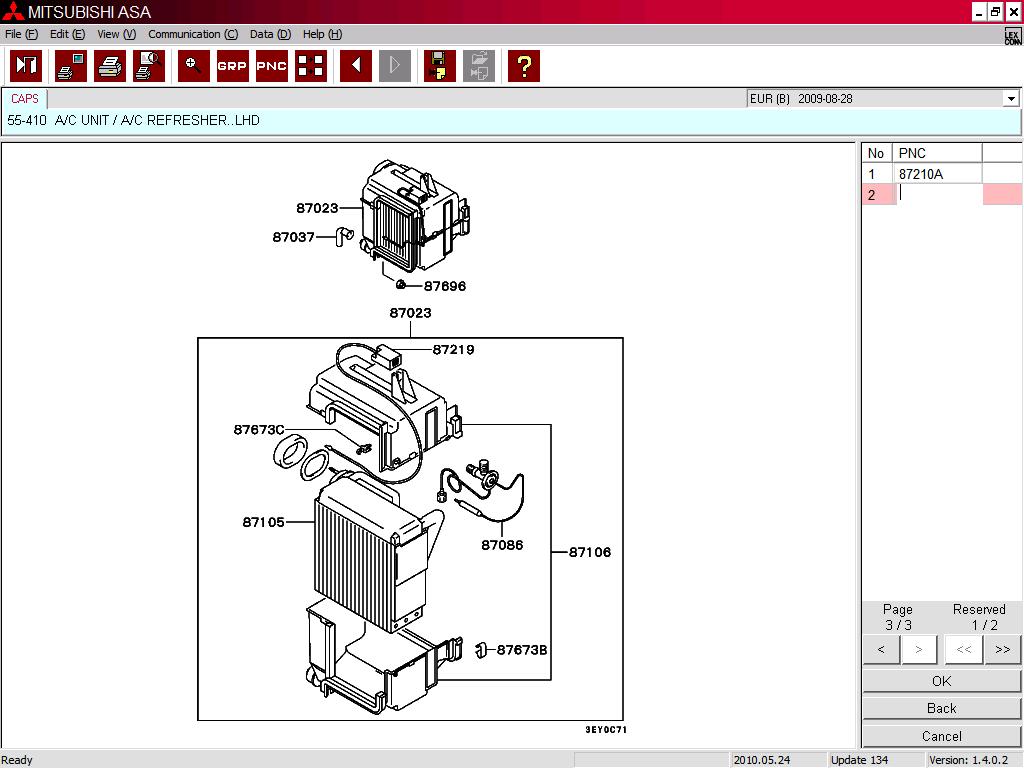The image size is (1024, 768).
Task: Click the exit door toolbar icon
Action: (26, 66)
